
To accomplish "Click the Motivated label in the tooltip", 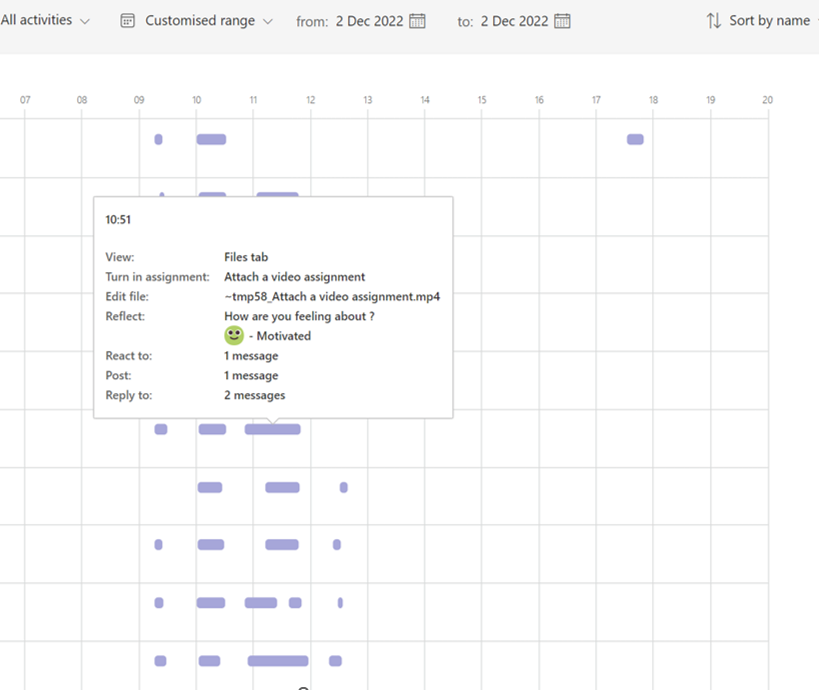I will click(x=284, y=336).
